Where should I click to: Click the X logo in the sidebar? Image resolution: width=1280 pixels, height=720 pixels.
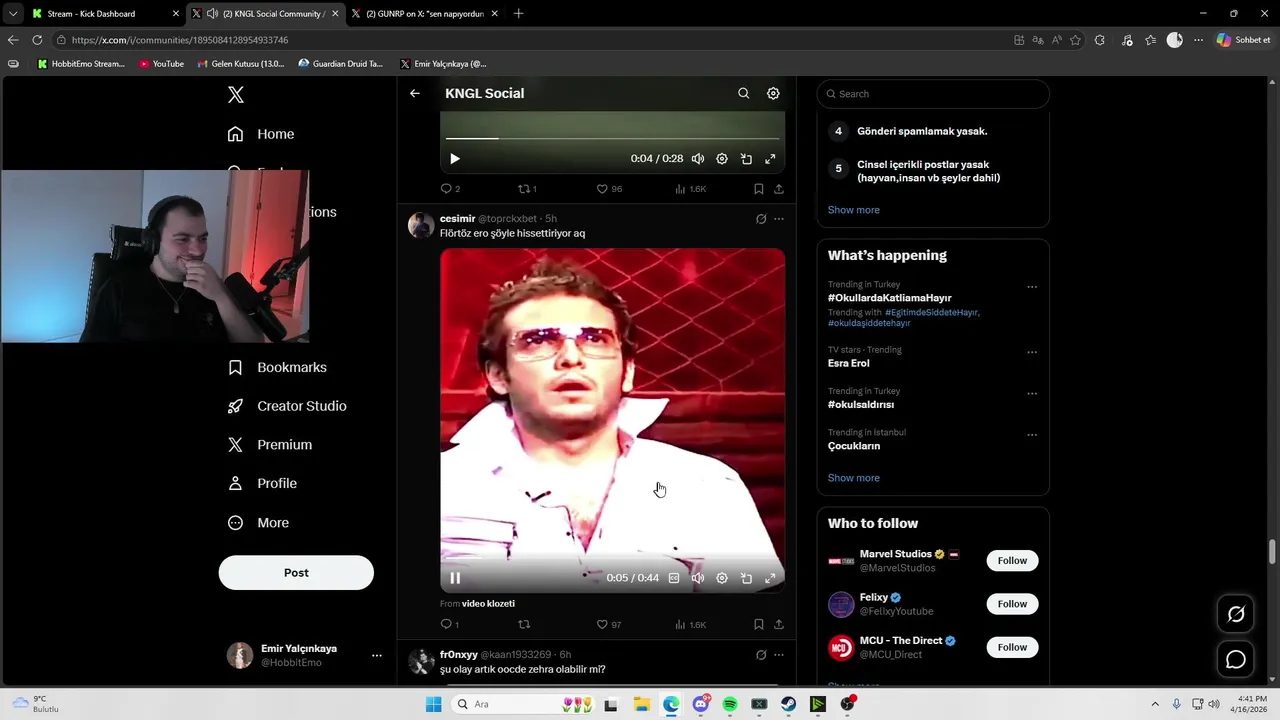click(236, 95)
